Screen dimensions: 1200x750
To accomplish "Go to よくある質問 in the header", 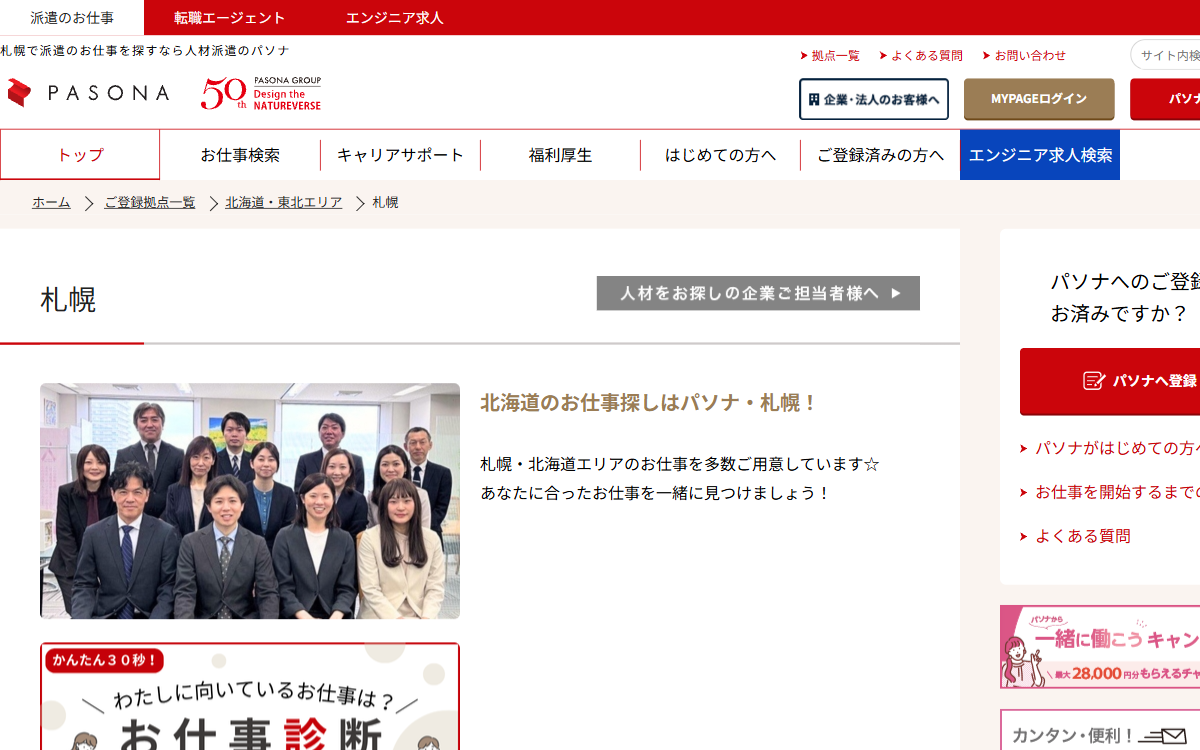I will [921, 56].
